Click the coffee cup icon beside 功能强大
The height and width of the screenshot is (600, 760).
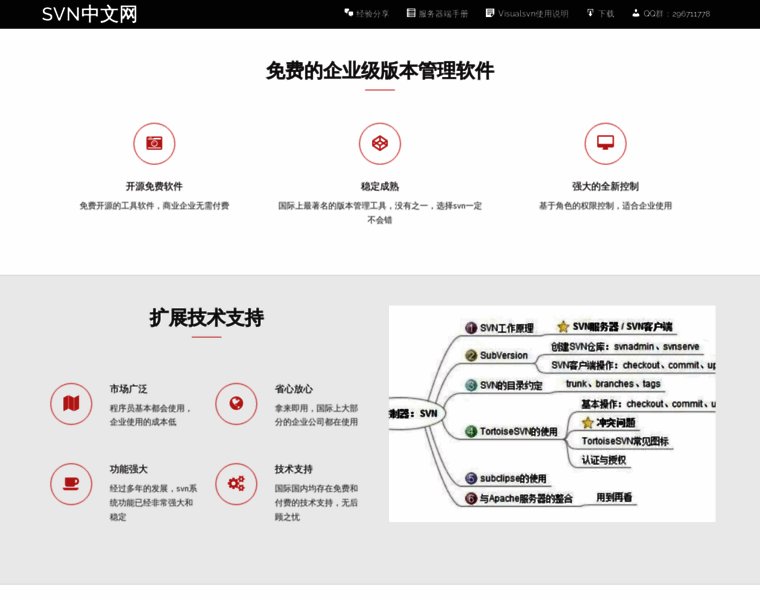71,484
